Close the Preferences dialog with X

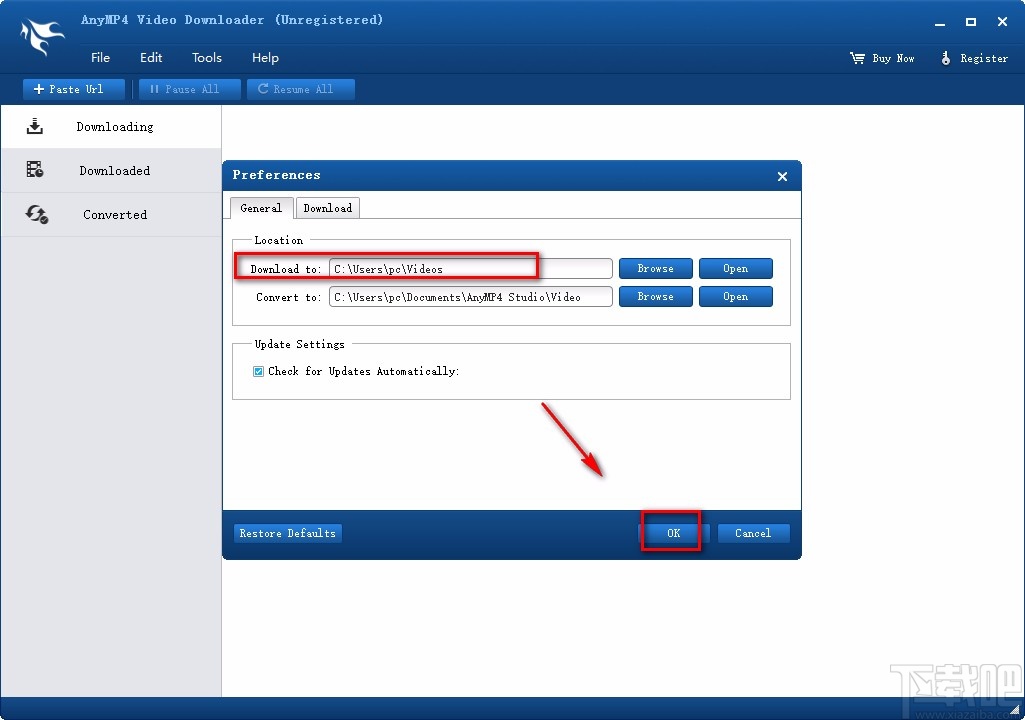(x=782, y=177)
